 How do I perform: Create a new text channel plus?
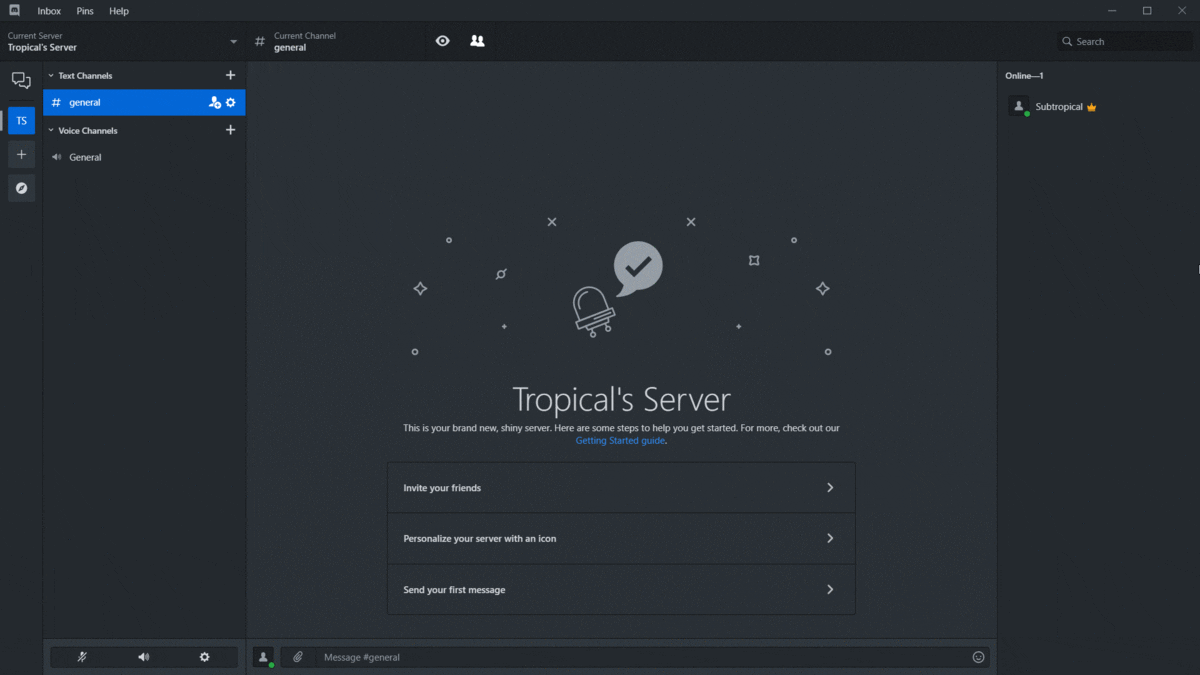point(231,76)
